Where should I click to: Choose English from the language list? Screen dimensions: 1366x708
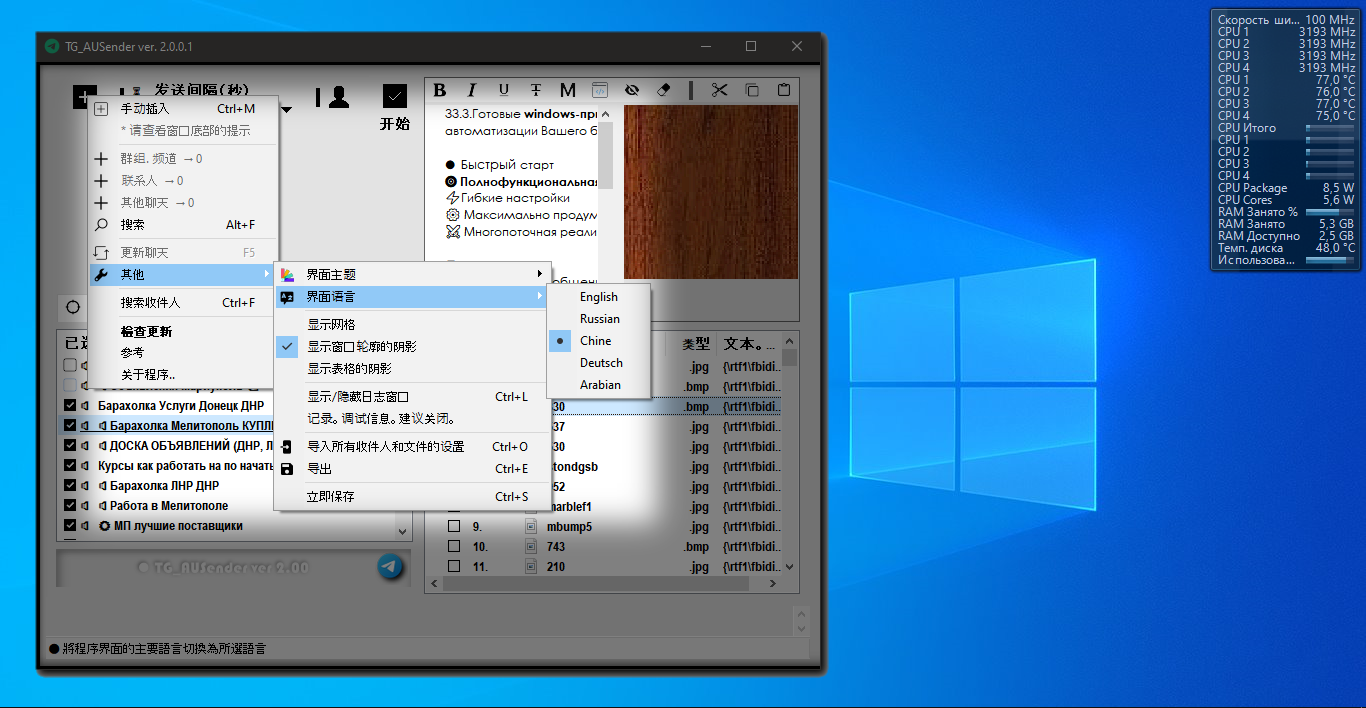tap(598, 297)
